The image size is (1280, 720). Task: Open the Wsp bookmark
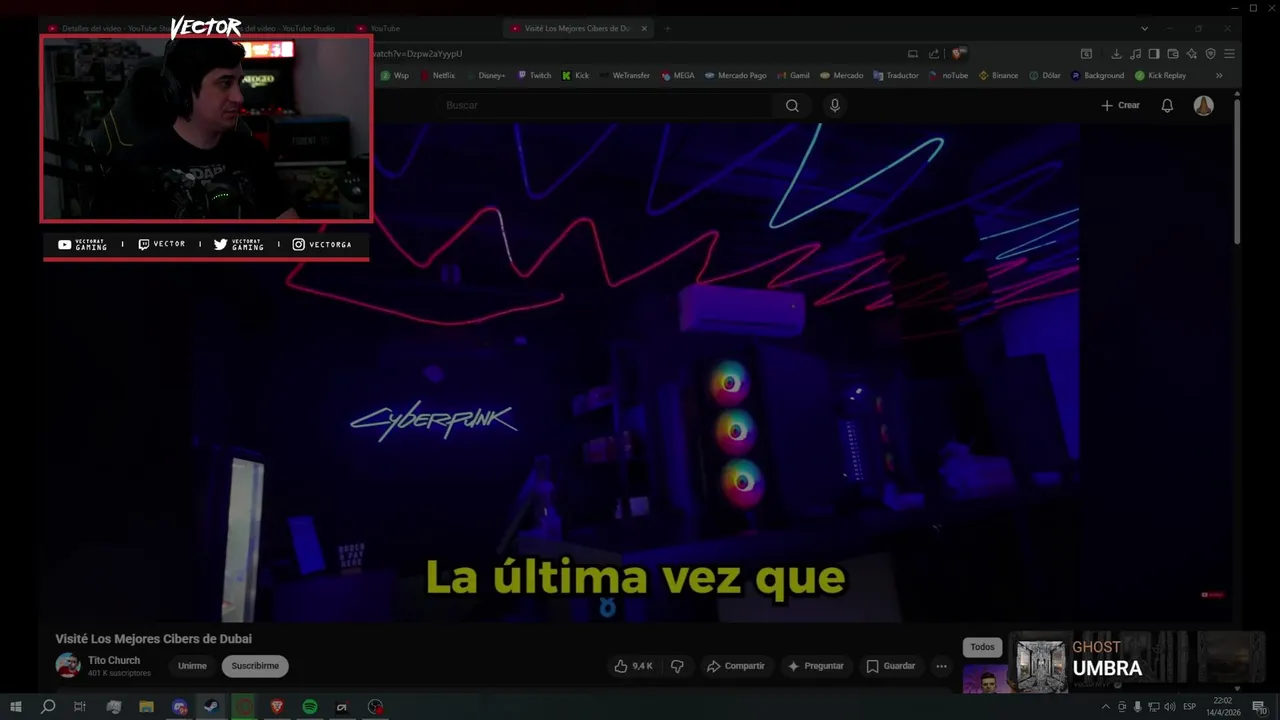click(x=395, y=75)
